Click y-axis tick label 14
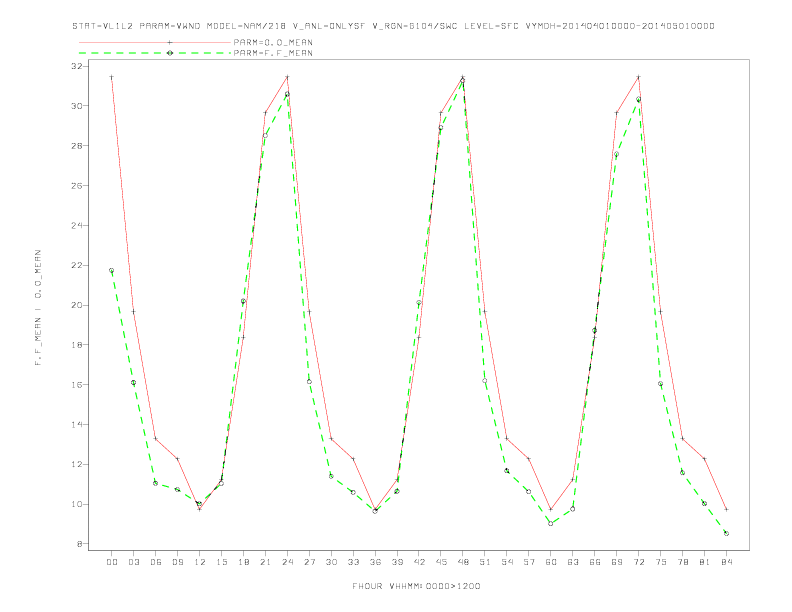Image resolution: width=792 pixels, height=612 pixels. pyautogui.click(x=77, y=425)
